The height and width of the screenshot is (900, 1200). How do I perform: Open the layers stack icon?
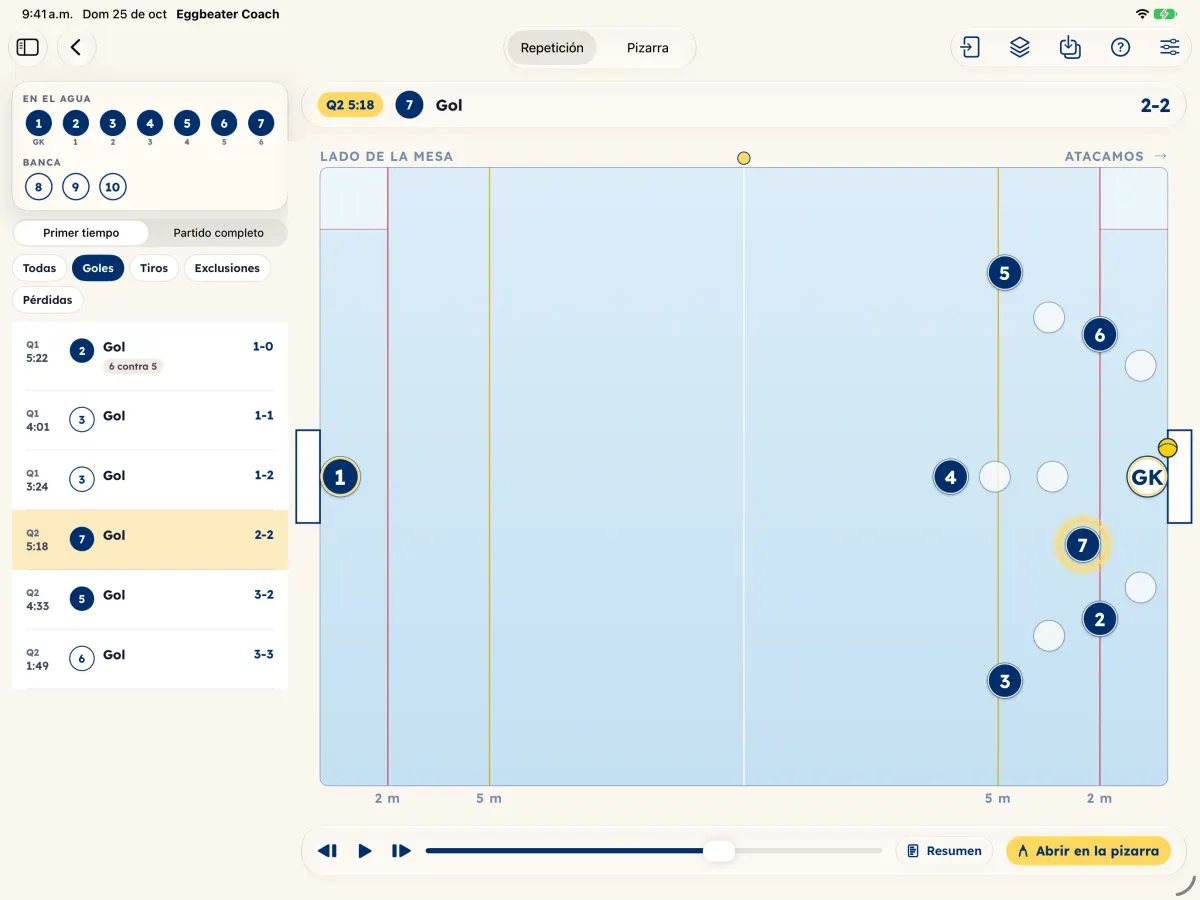tap(1020, 47)
